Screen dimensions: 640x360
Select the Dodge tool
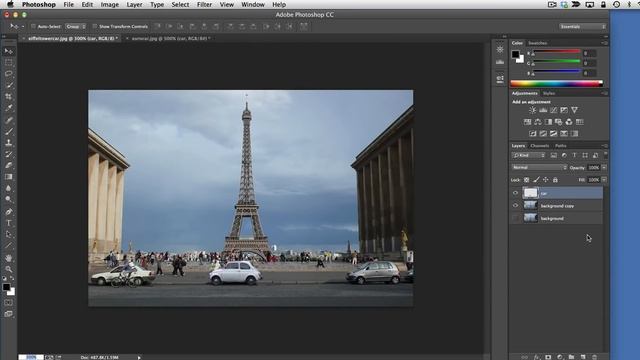pyautogui.click(x=9, y=200)
